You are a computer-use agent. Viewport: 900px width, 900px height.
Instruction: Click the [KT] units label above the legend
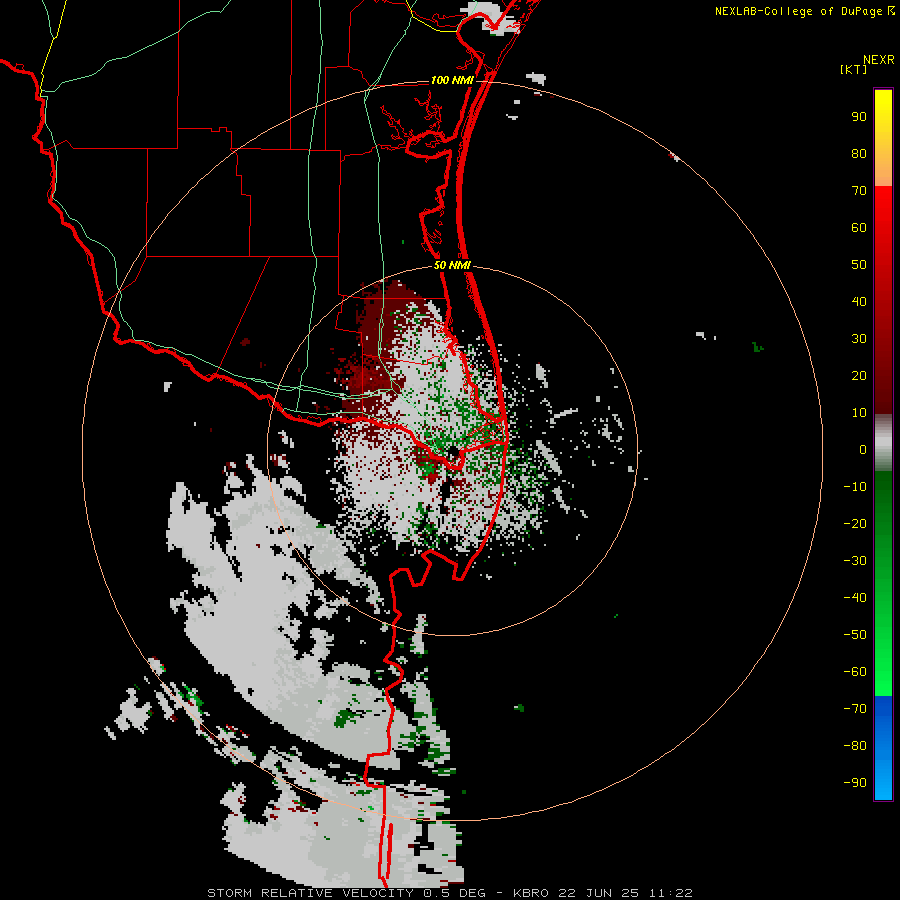[854, 69]
